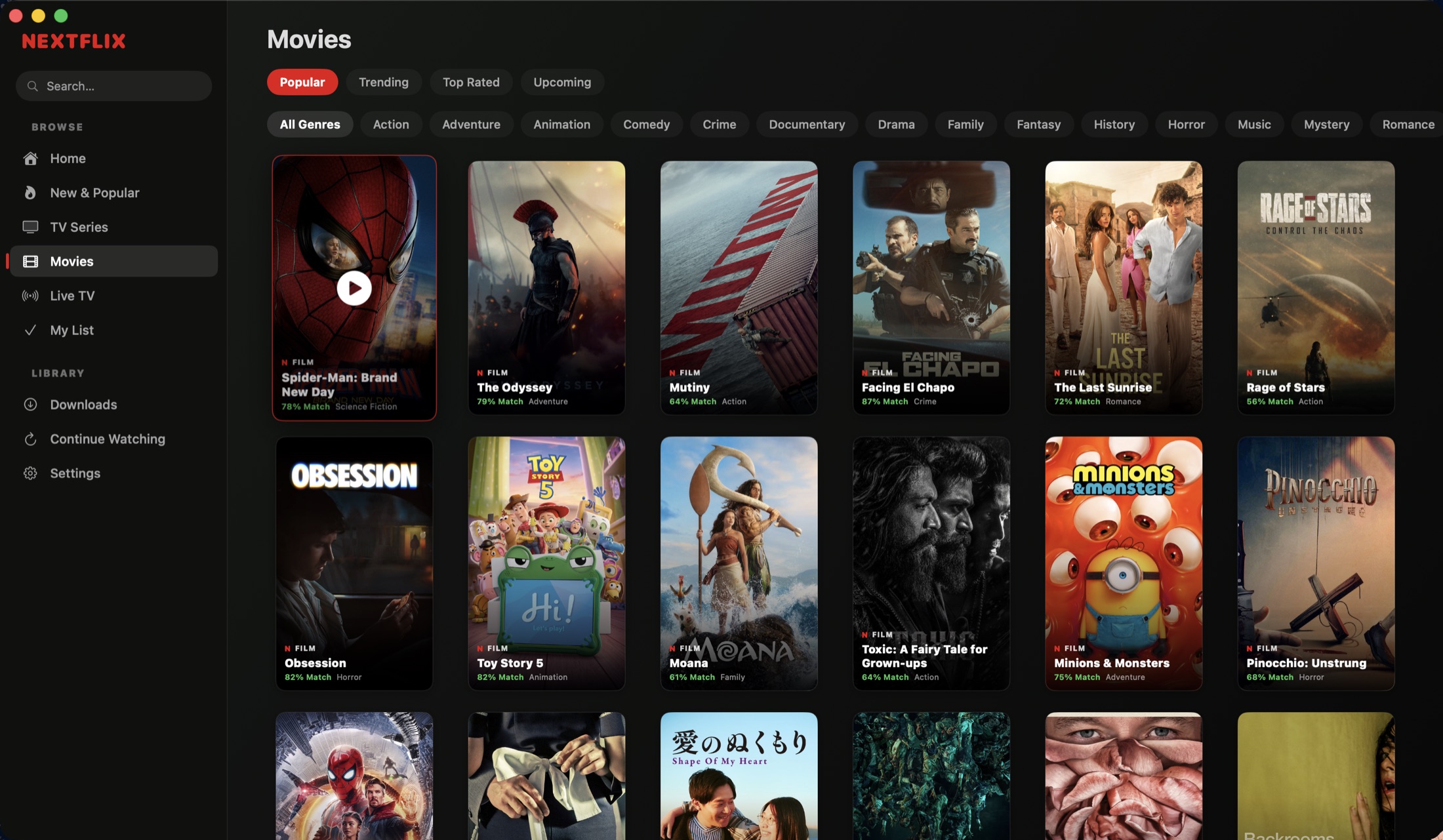Open the Mutiny movie poster
The height and width of the screenshot is (840, 1443).
click(739, 287)
